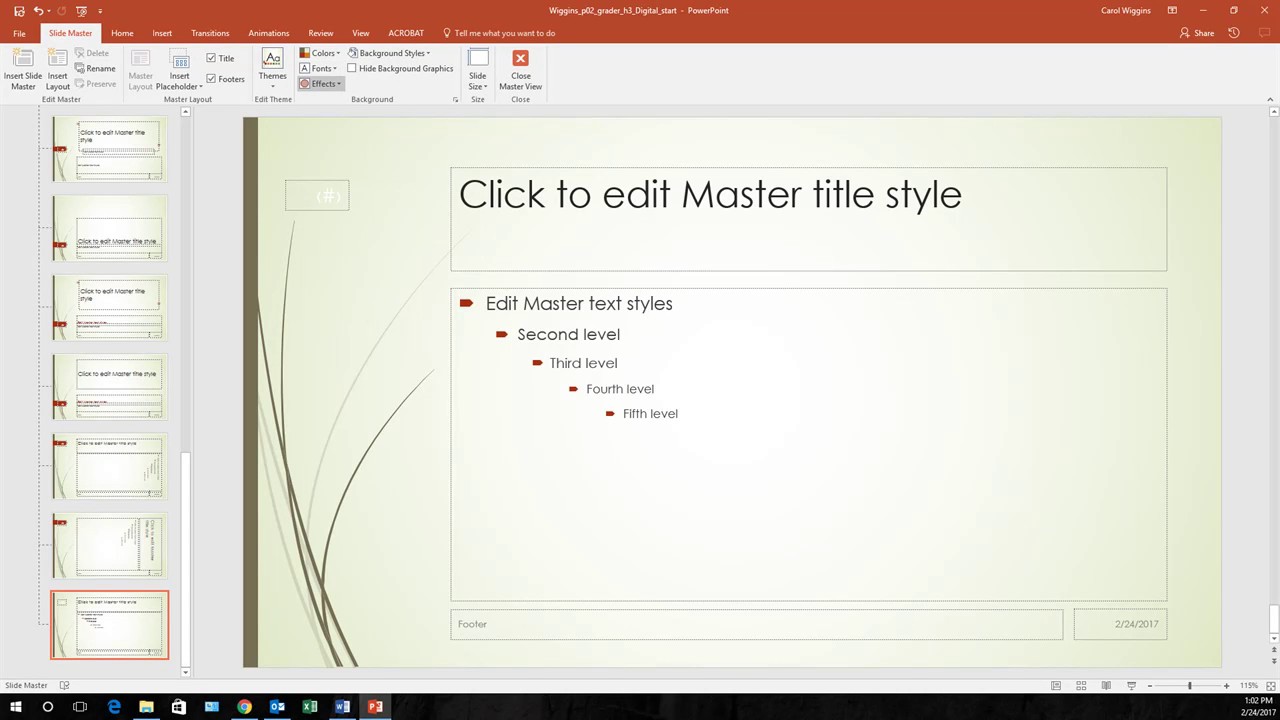Image resolution: width=1280 pixels, height=720 pixels.
Task: Open version history clock icon
Action: coord(1233,33)
